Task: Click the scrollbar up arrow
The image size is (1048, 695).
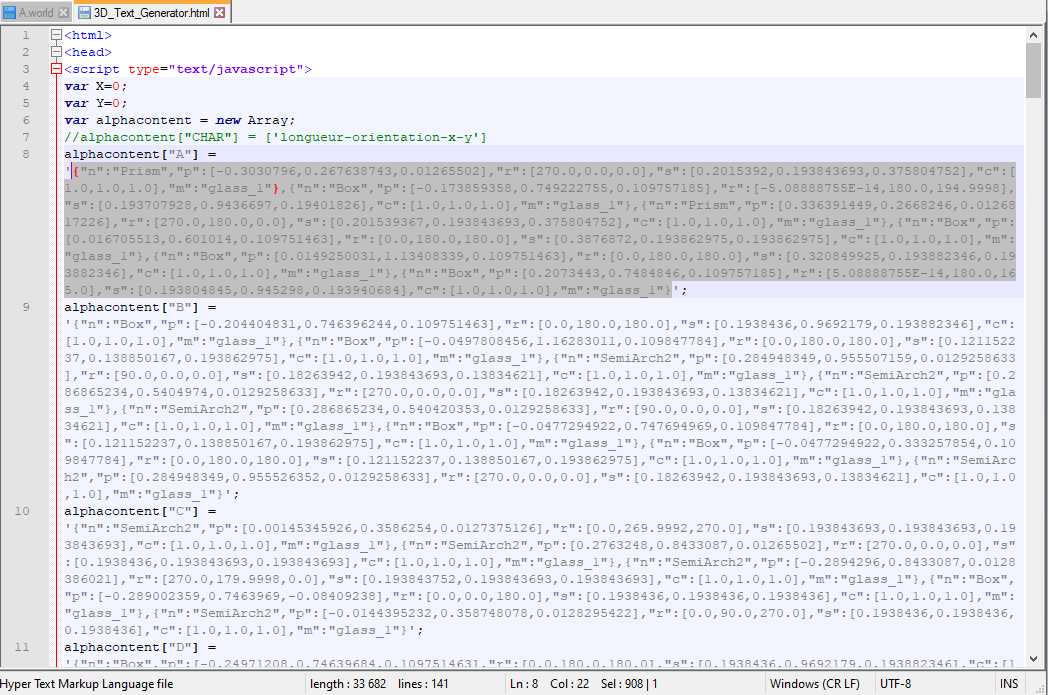Action: click(1034, 33)
